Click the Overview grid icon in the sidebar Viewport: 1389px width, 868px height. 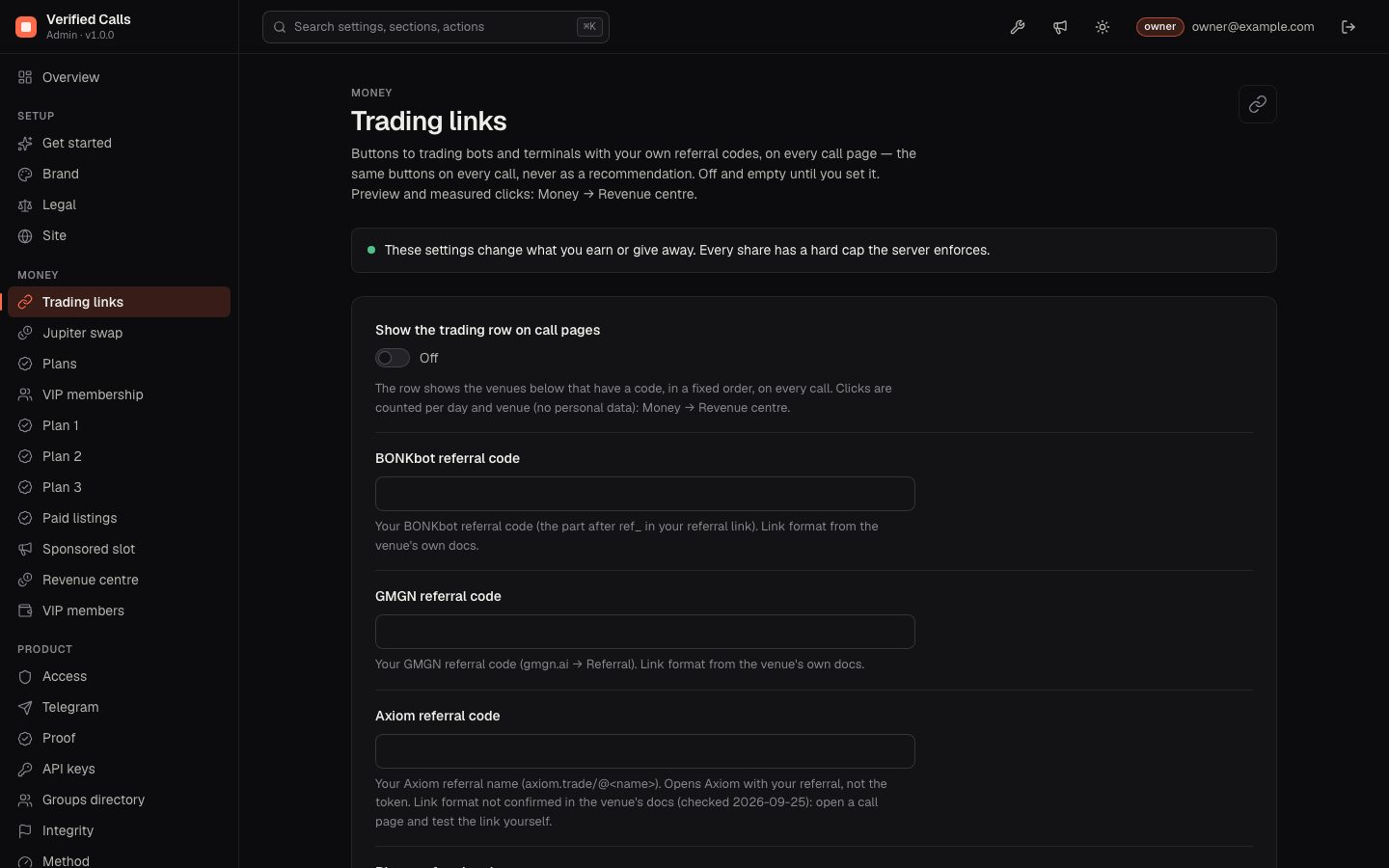click(x=25, y=77)
